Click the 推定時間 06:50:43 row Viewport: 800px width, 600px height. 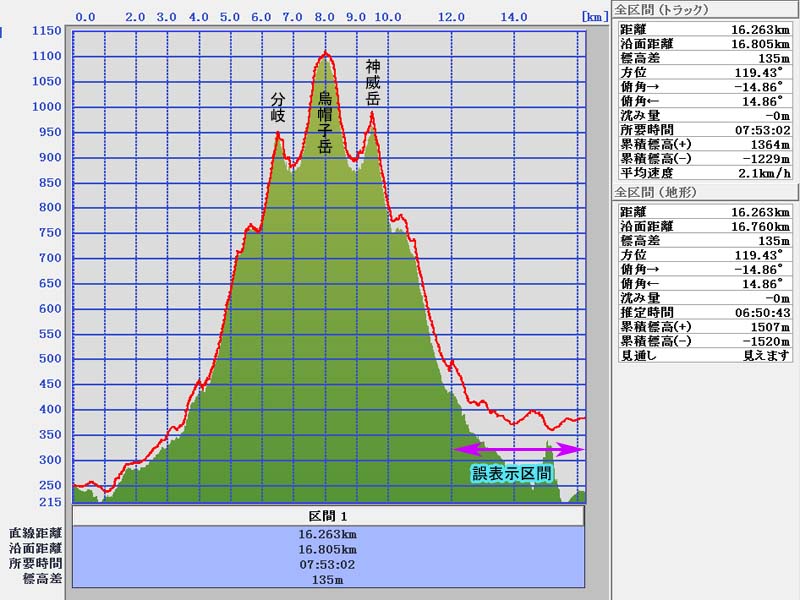click(x=705, y=312)
